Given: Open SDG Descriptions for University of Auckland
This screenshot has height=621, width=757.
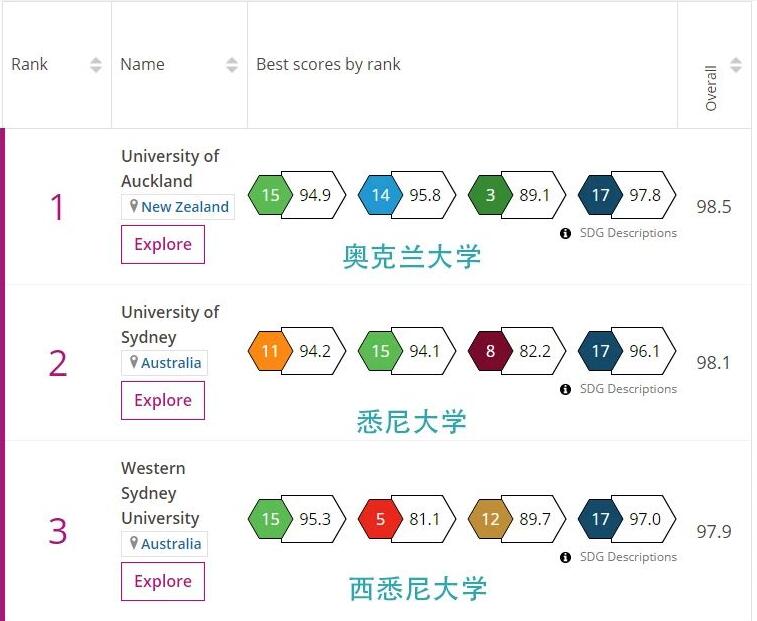Looking at the screenshot, I should pos(628,233).
